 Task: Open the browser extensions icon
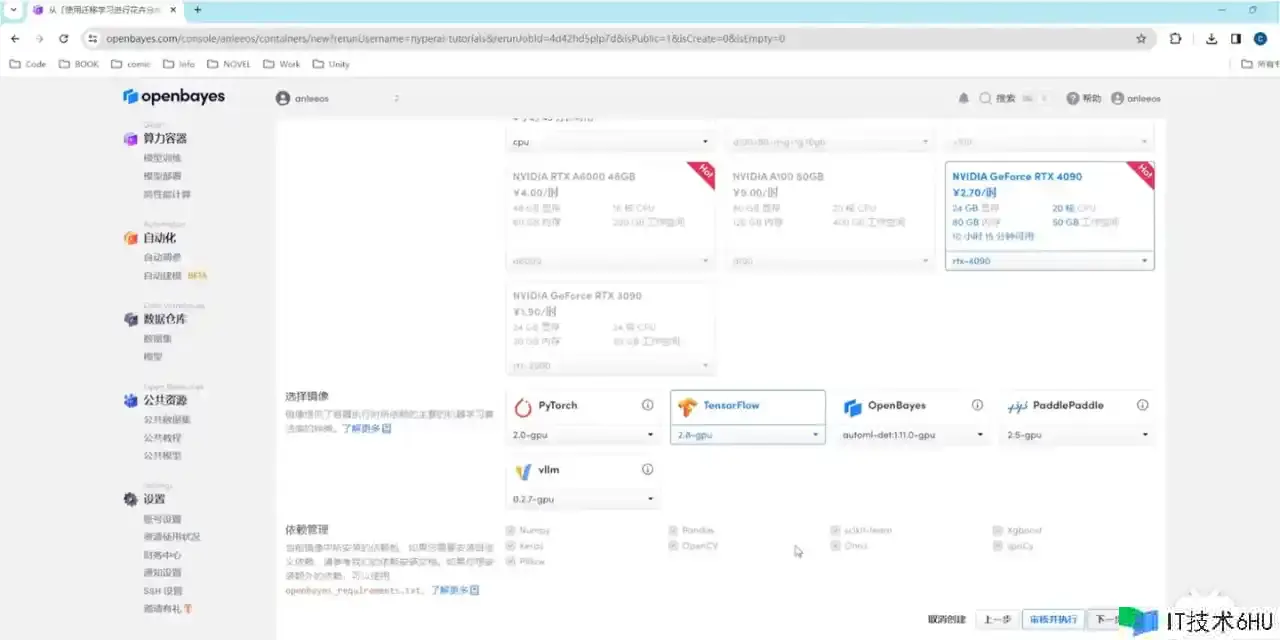tap(1175, 39)
